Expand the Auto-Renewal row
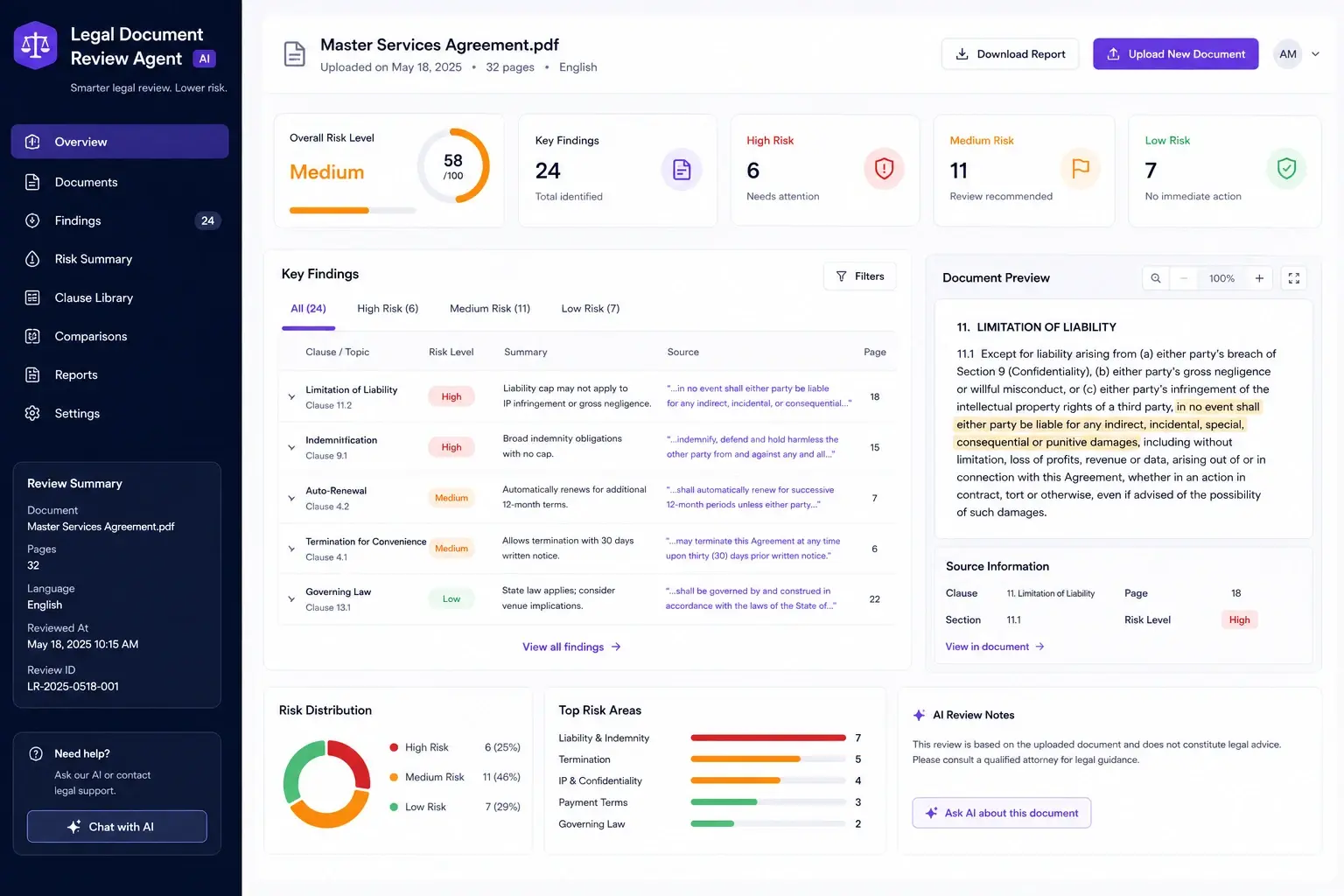This screenshot has height=896, width=1344. [291, 499]
